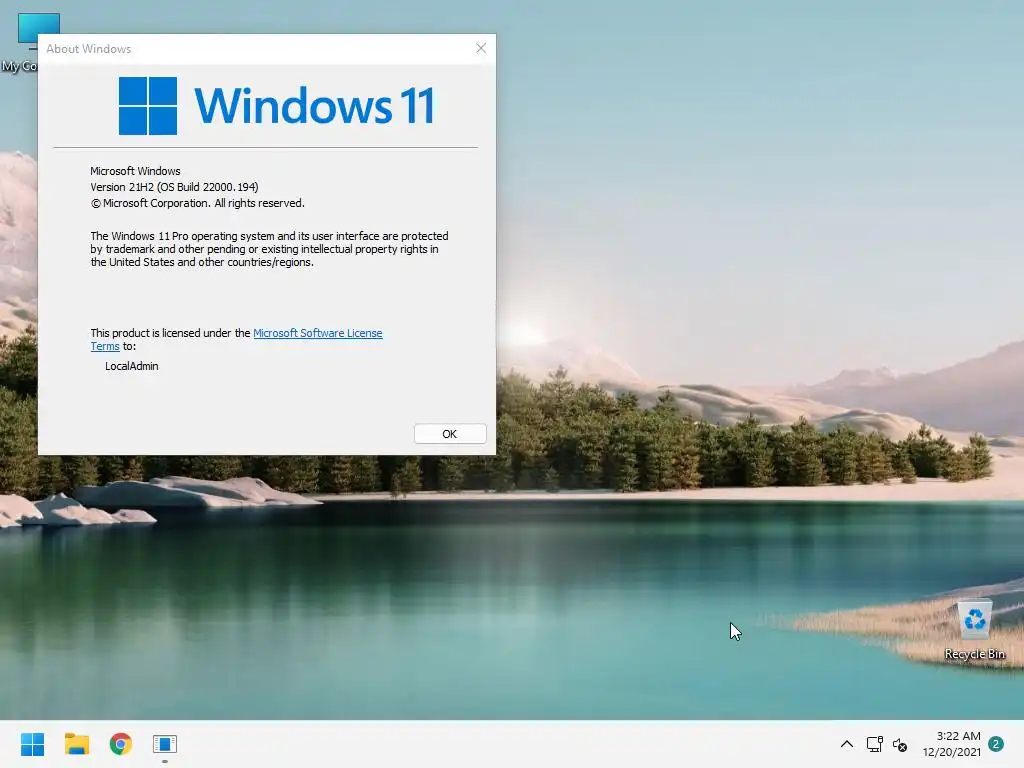Launch Google Chrome from the taskbar
Screen dimensions: 1024x768
121,744
